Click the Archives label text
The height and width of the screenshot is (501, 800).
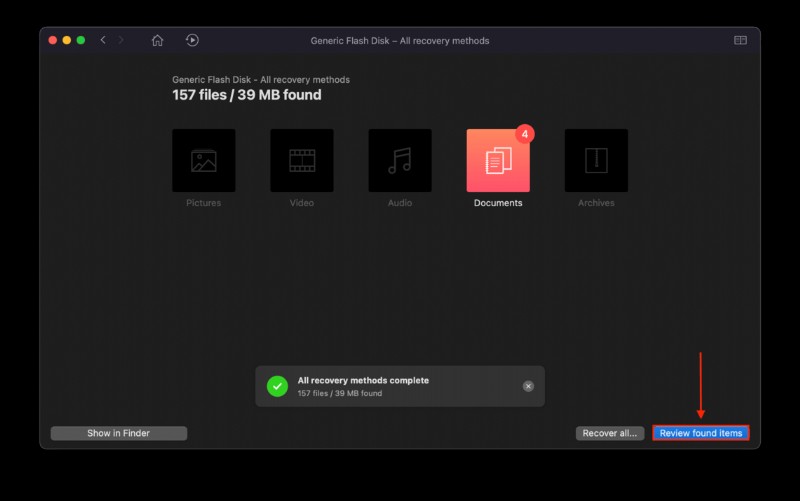(x=596, y=203)
